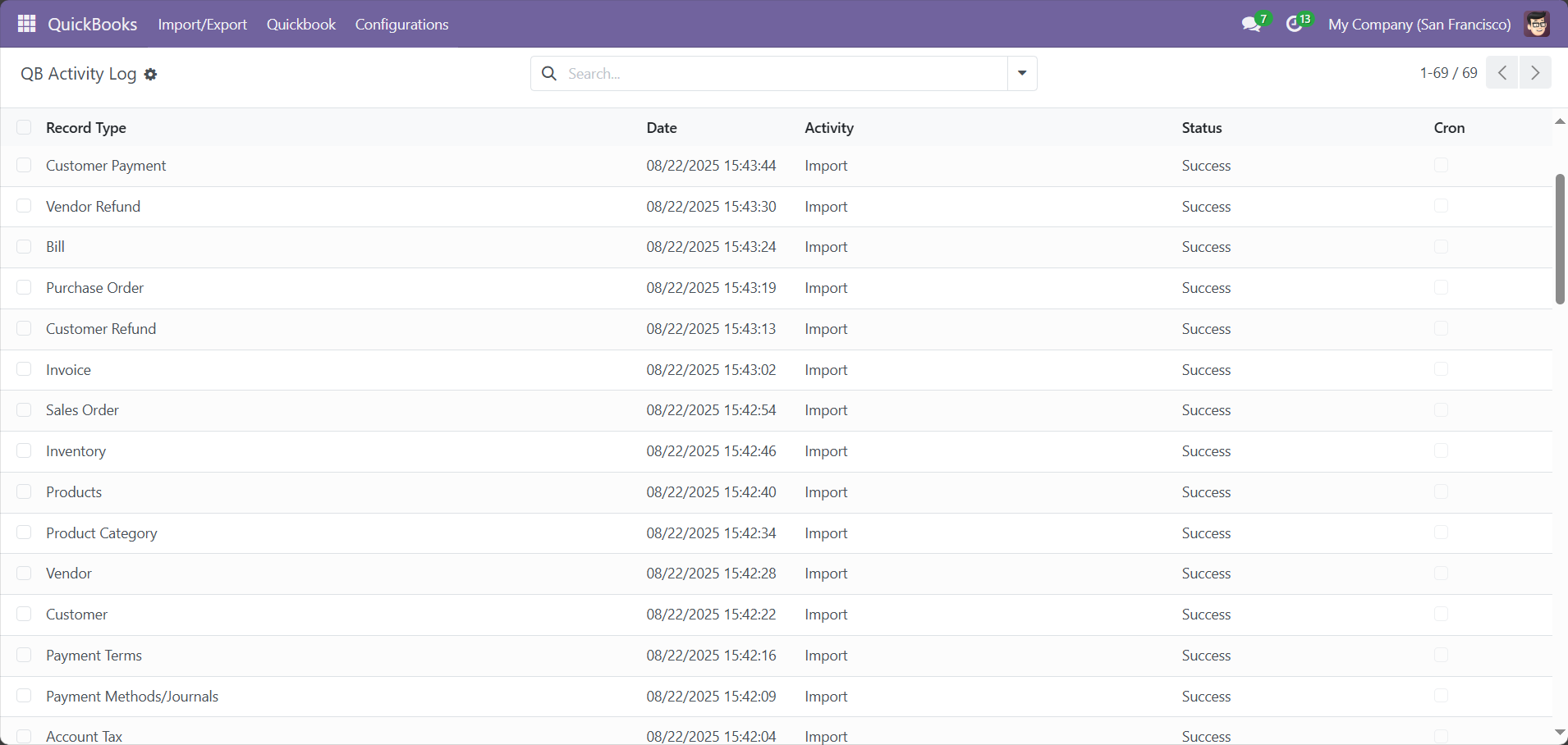Check the select-all checkbox in header
The height and width of the screenshot is (745, 1568).
[24, 127]
